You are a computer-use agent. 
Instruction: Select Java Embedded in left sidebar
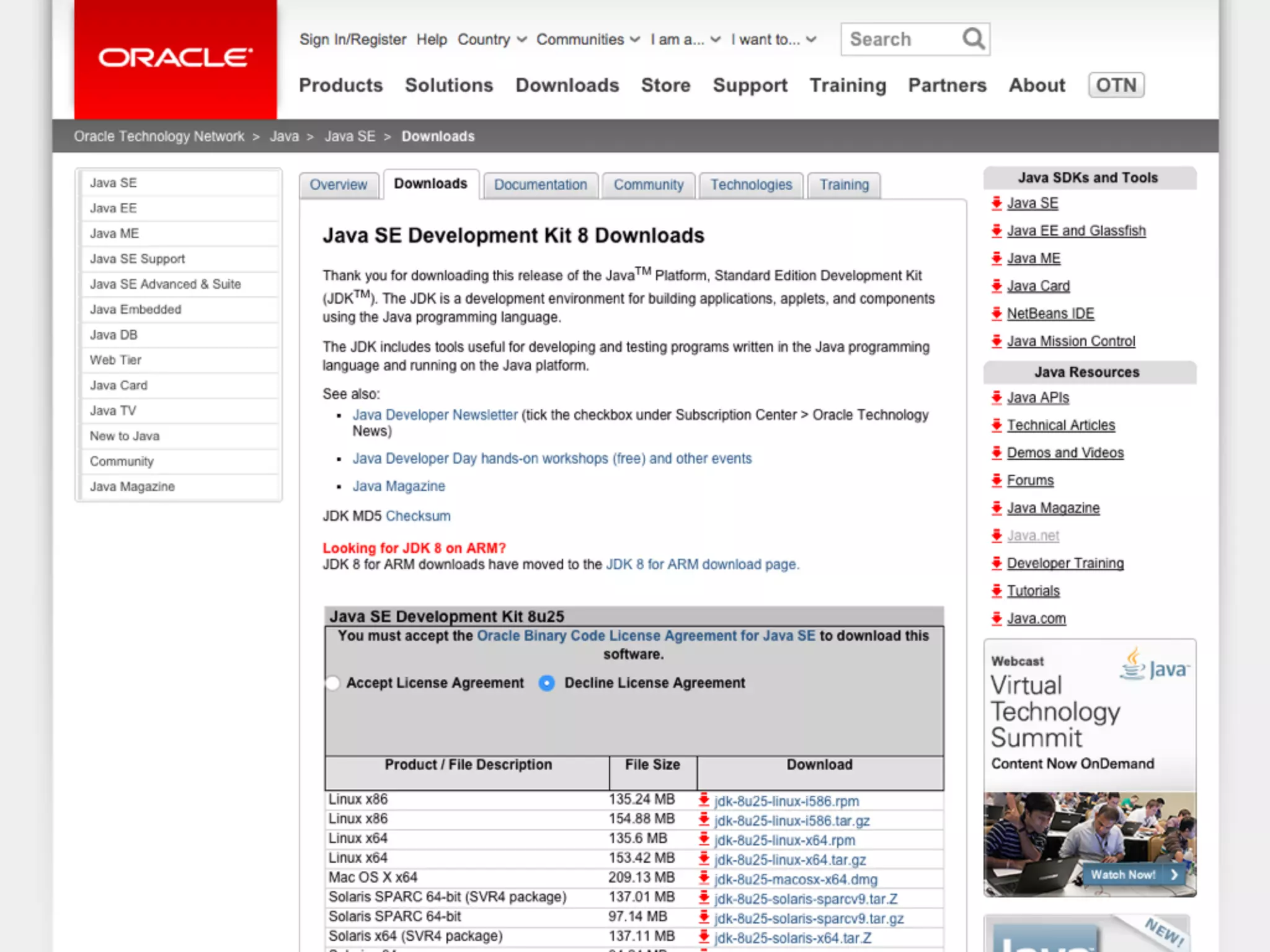[136, 309]
